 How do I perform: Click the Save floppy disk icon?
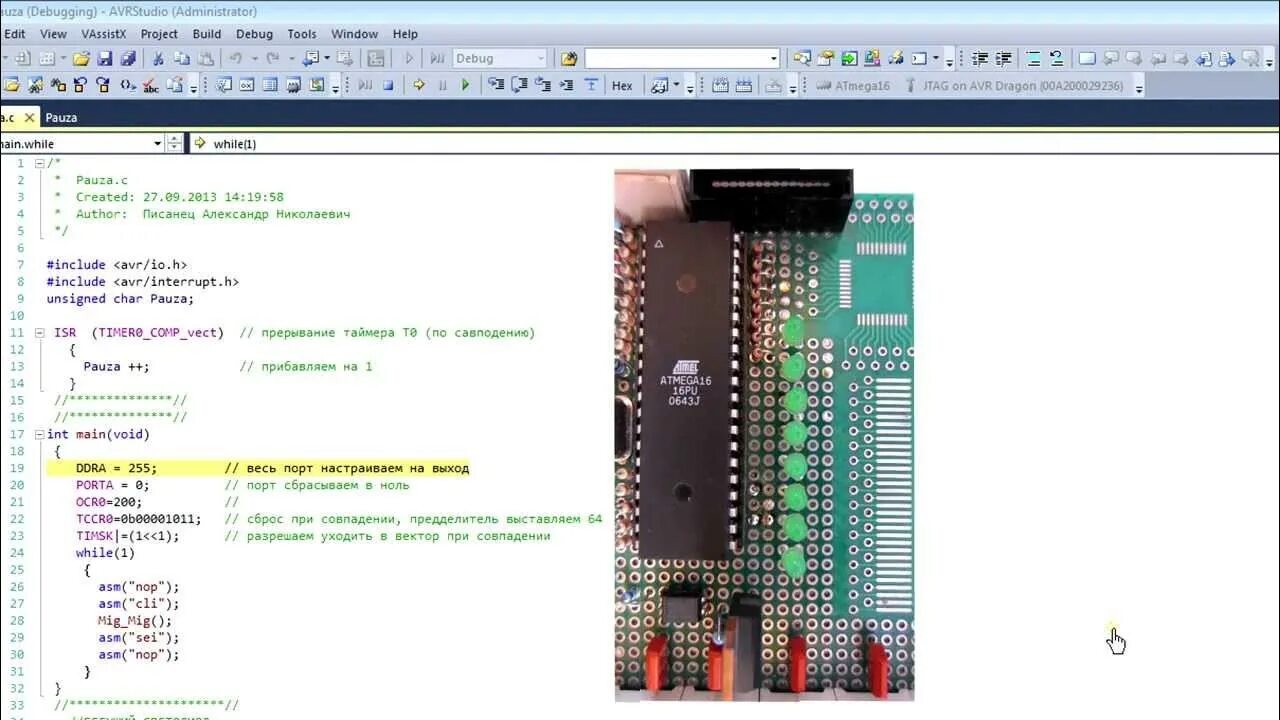104,58
